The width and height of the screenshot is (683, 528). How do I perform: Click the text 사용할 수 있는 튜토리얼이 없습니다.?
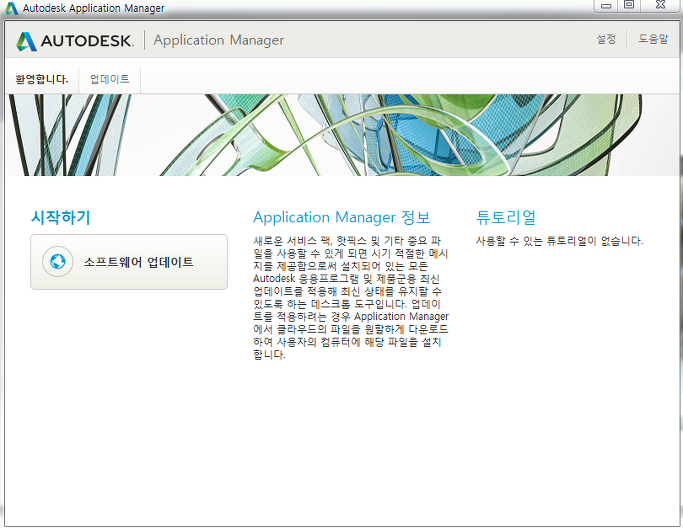[559, 241]
